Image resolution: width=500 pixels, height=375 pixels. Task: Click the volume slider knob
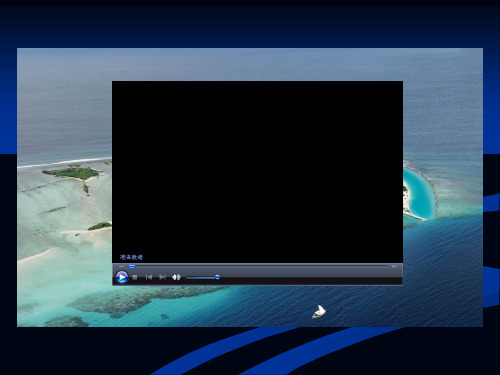[217, 277]
